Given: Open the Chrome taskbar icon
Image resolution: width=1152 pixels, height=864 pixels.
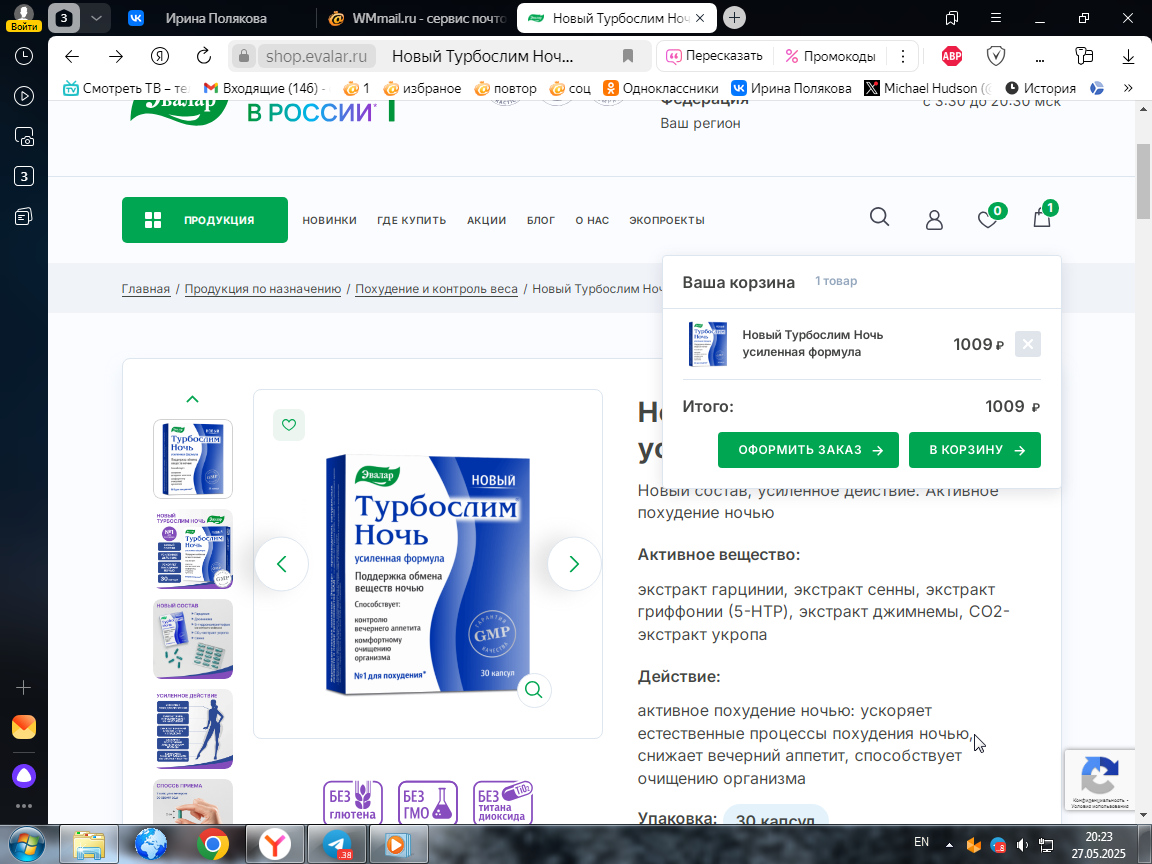Looking at the screenshot, I should point(212,845).
